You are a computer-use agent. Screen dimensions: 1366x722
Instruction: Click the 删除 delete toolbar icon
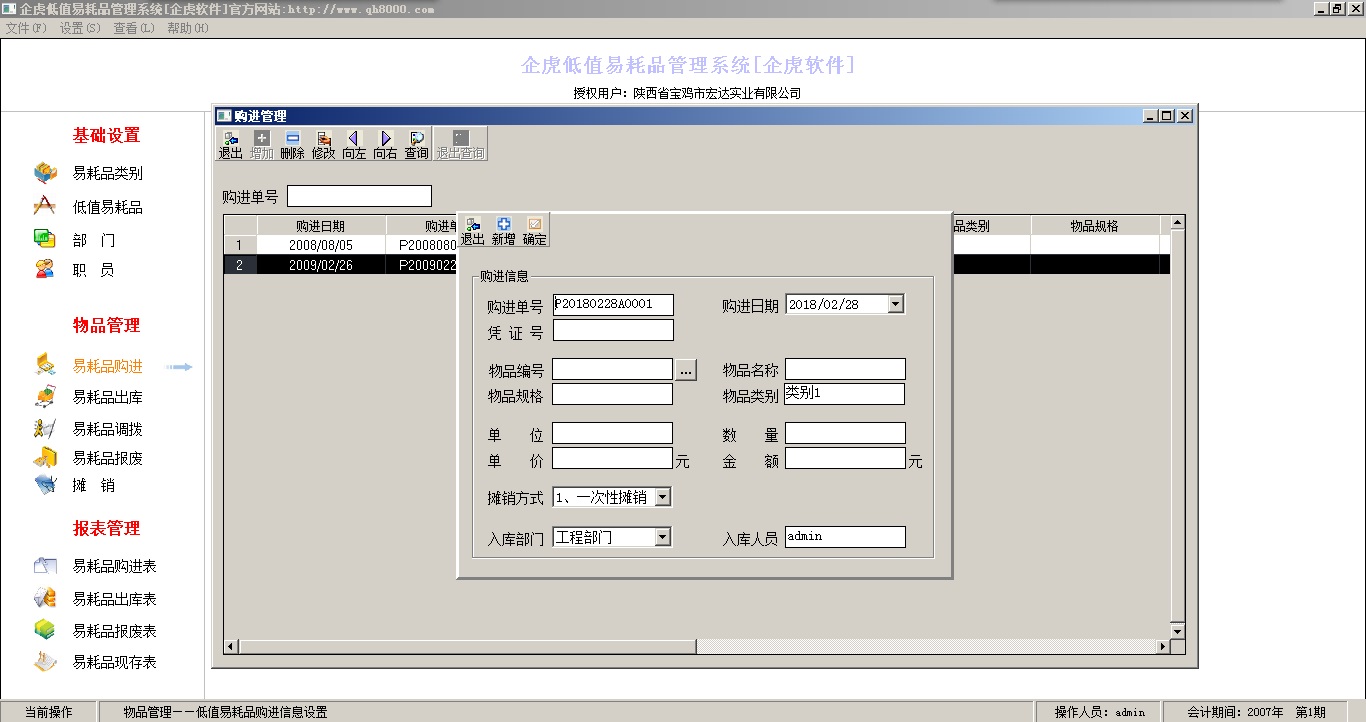point(293,145)
